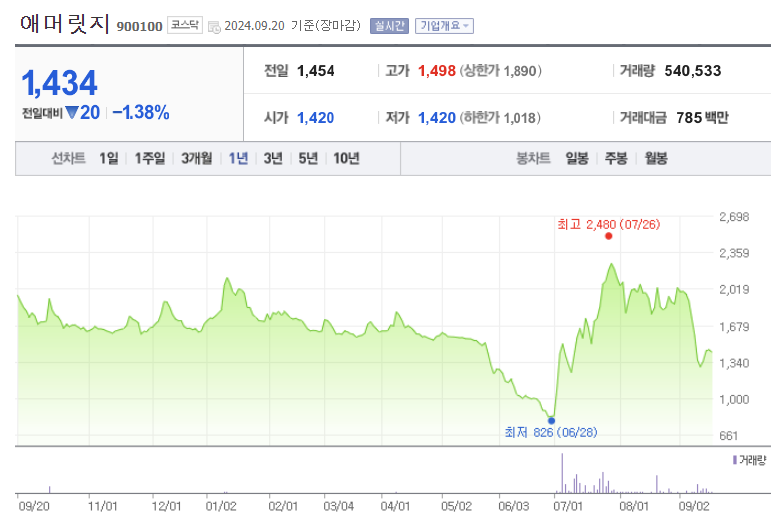Click the 07/01 date axis label

[568, 506]
